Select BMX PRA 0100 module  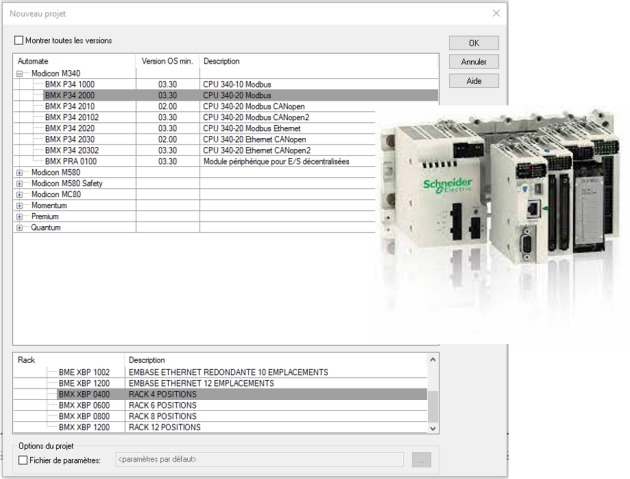pyautogui.click(x=71, y=162)
